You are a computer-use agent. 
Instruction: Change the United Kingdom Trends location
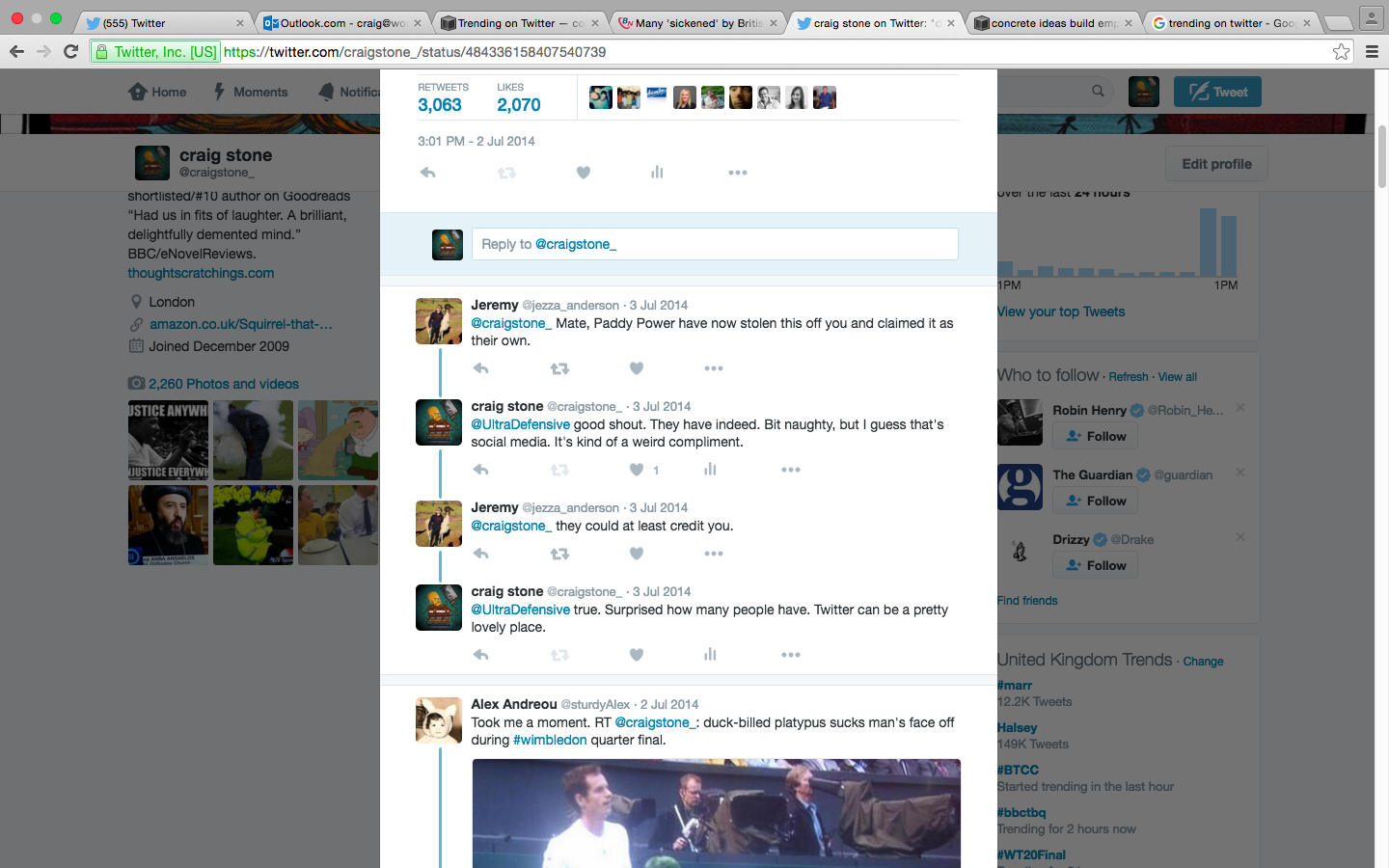pos(1203,662)
